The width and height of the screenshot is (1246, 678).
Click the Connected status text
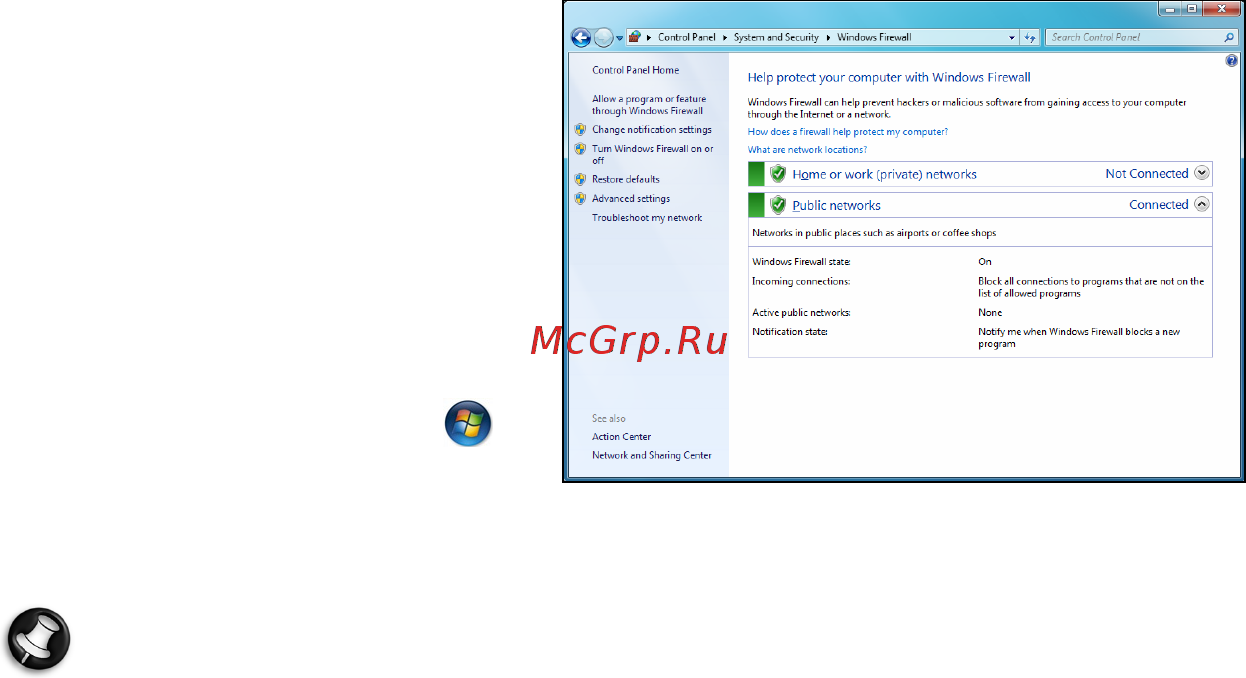tap(1159, 204)
